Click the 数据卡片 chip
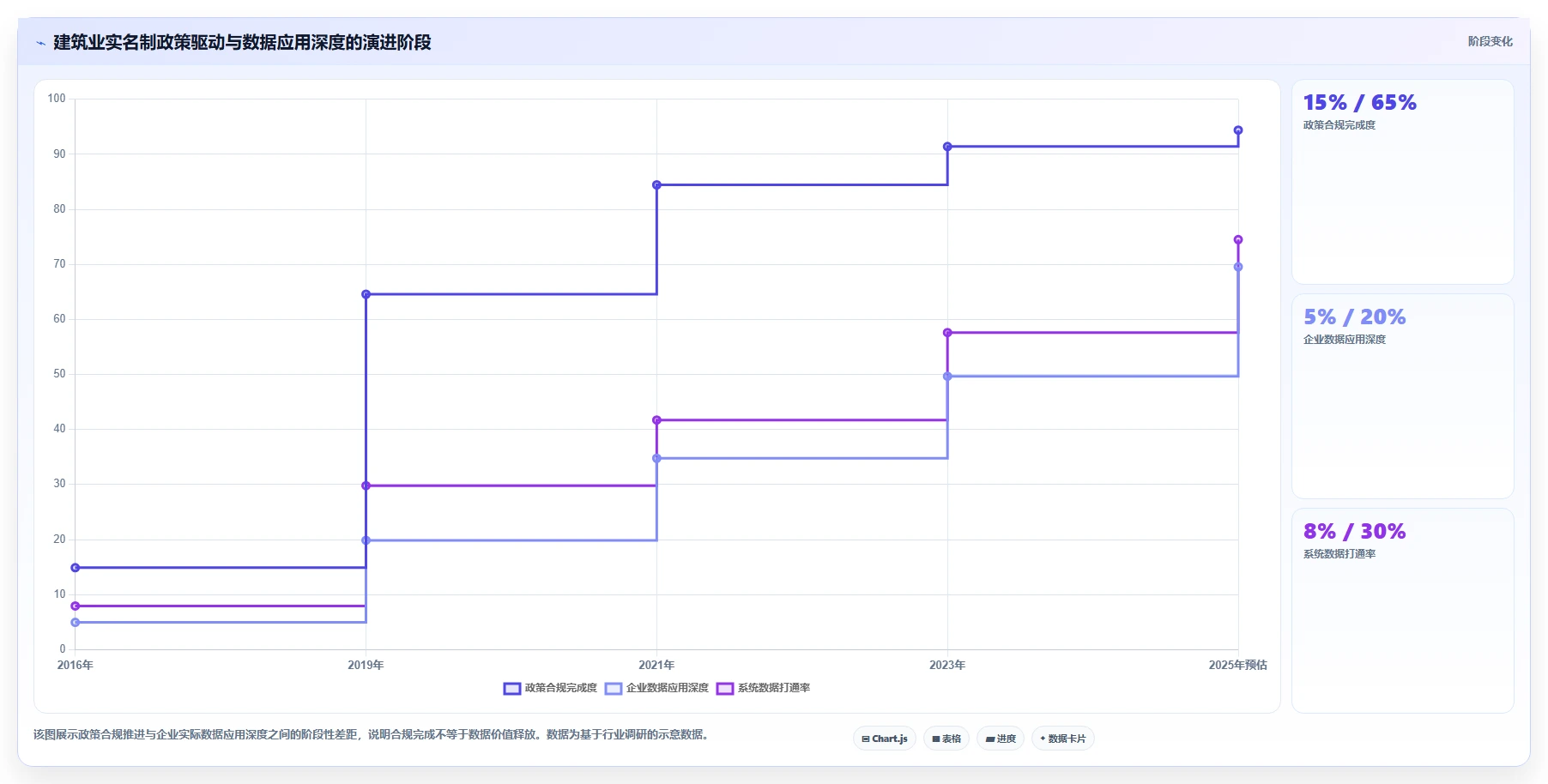1548x784 pixels. (x=1063, y=739)
